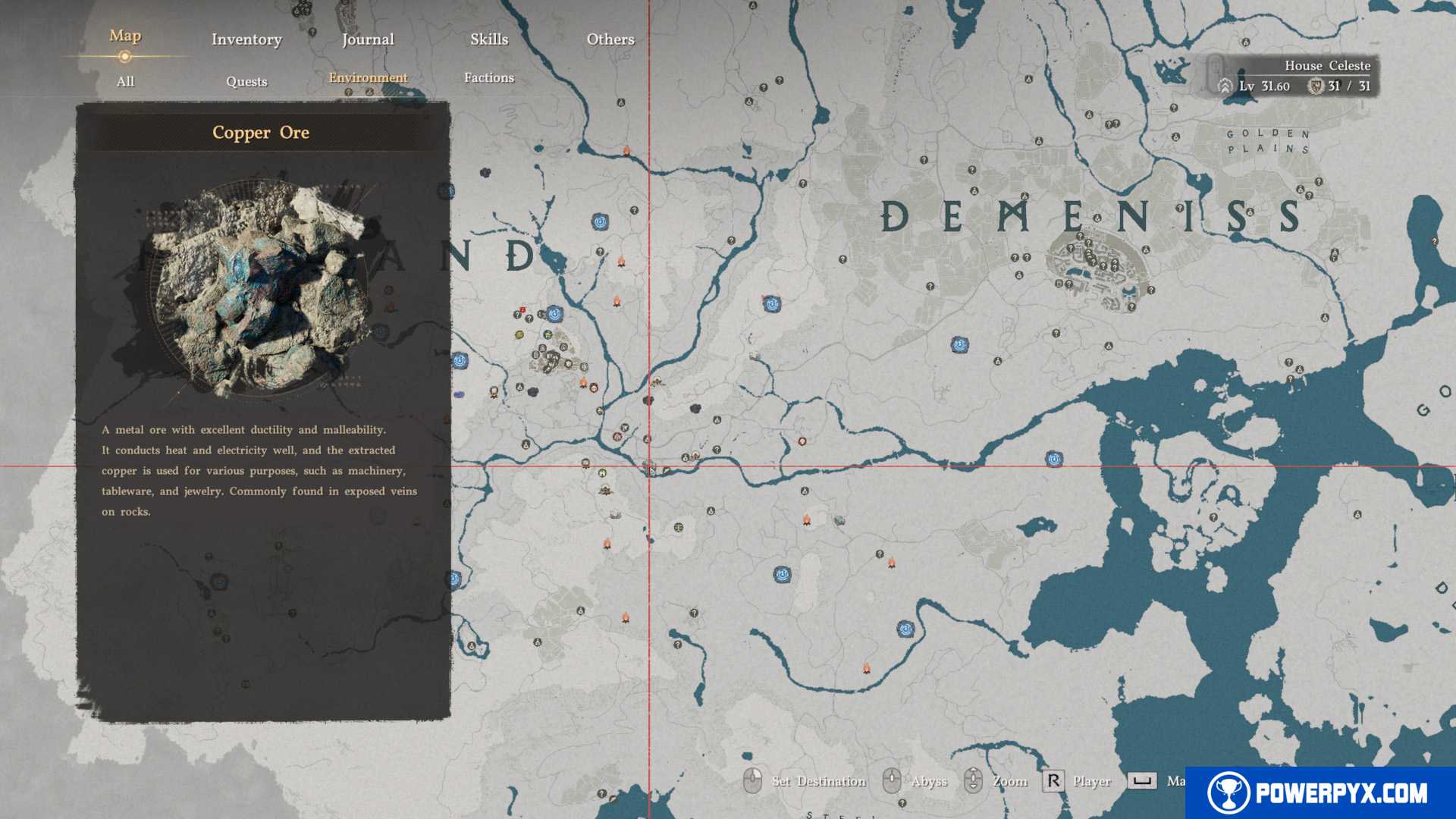Click the Zoom scroll-wheel icon
The height and width of the screenshot is (819, 1456).
tap(973, 780)
